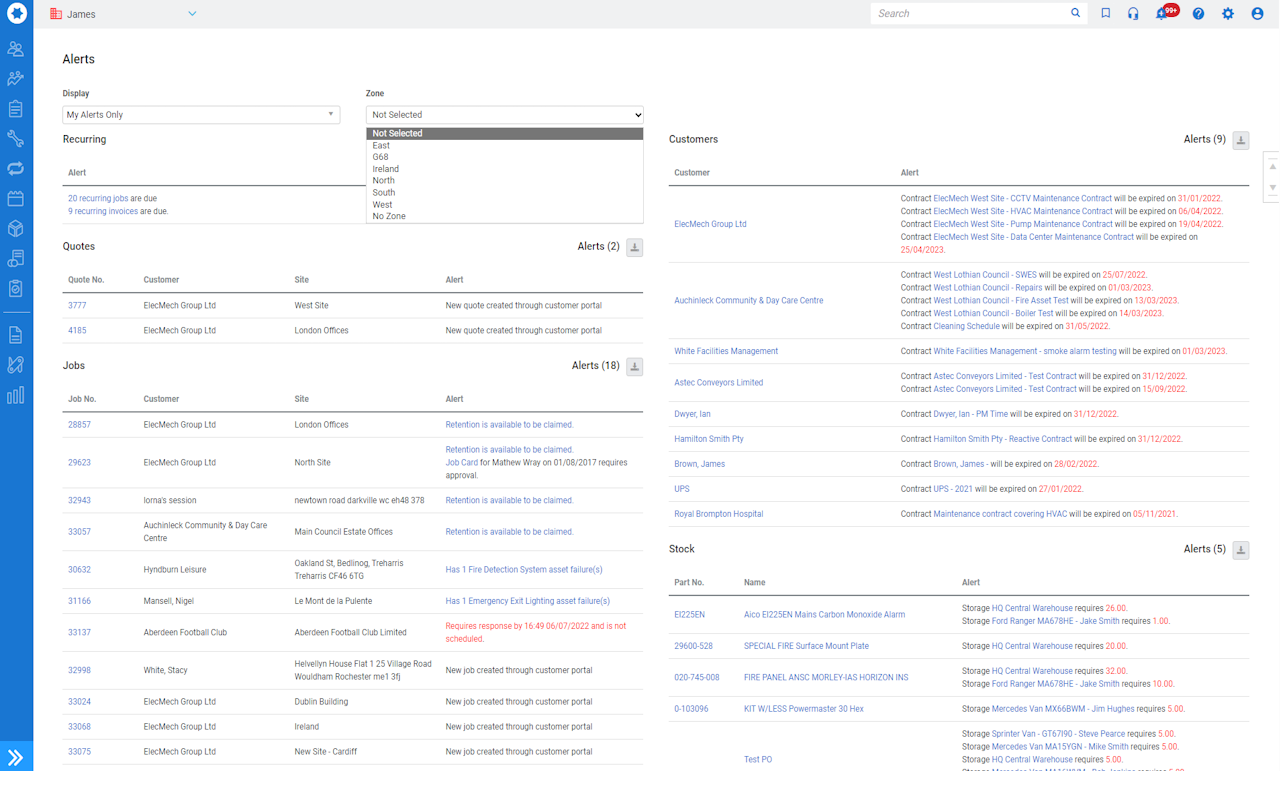Expand the sidebar with double chevron
Image resolution: width=1280 pixels, height=800 pixels.
(16, 757)
